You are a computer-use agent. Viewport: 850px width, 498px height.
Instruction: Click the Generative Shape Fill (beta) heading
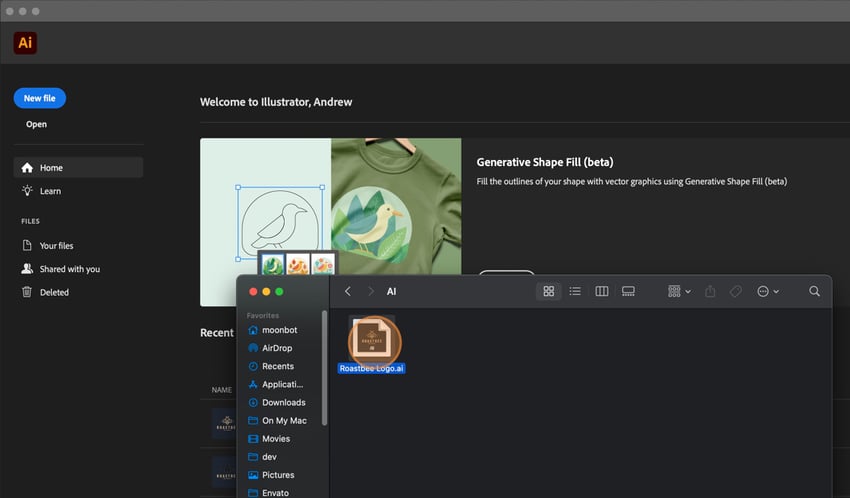click(545, 162)
